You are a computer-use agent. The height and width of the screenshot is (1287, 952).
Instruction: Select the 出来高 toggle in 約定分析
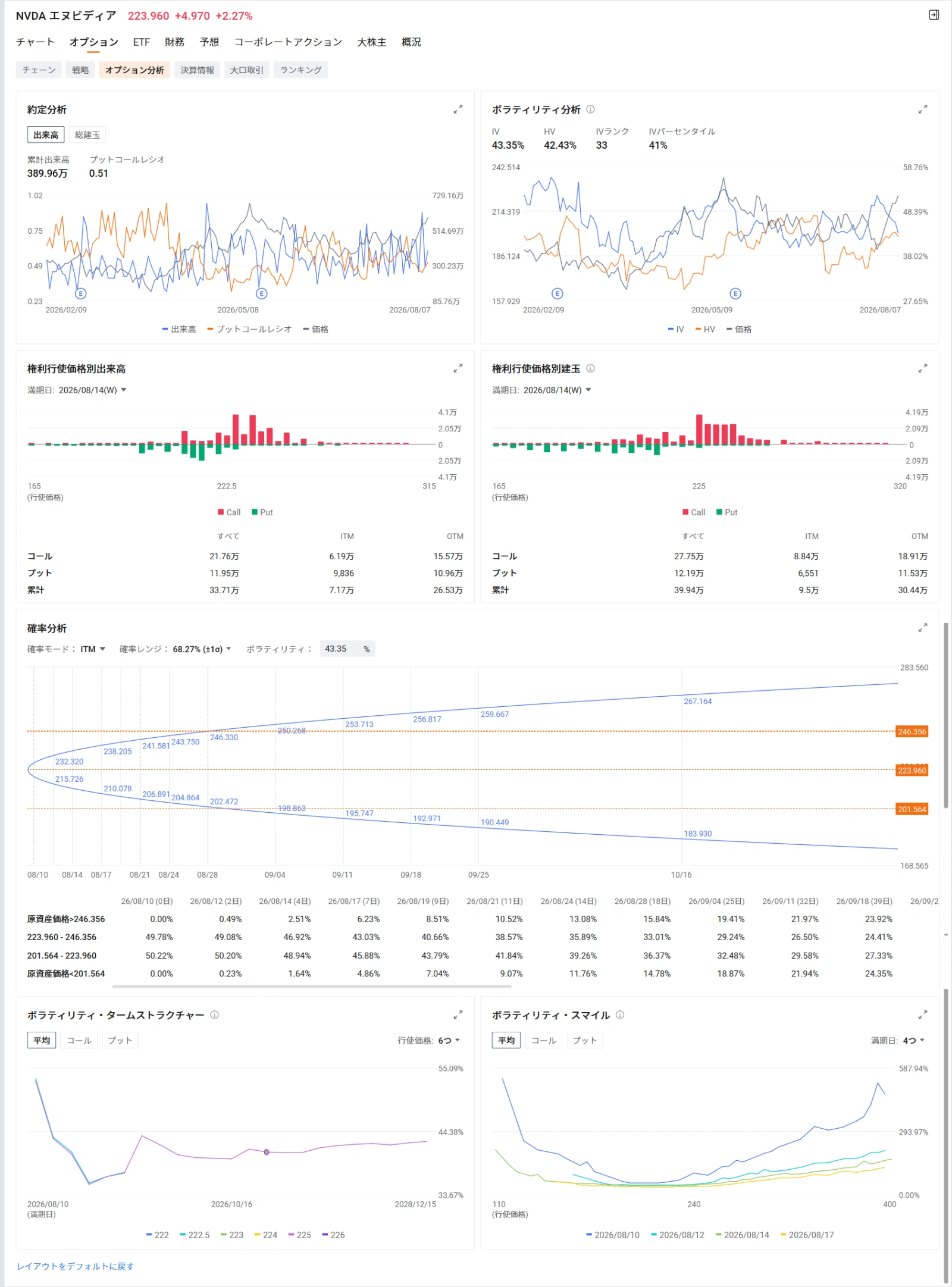point(46,135)
